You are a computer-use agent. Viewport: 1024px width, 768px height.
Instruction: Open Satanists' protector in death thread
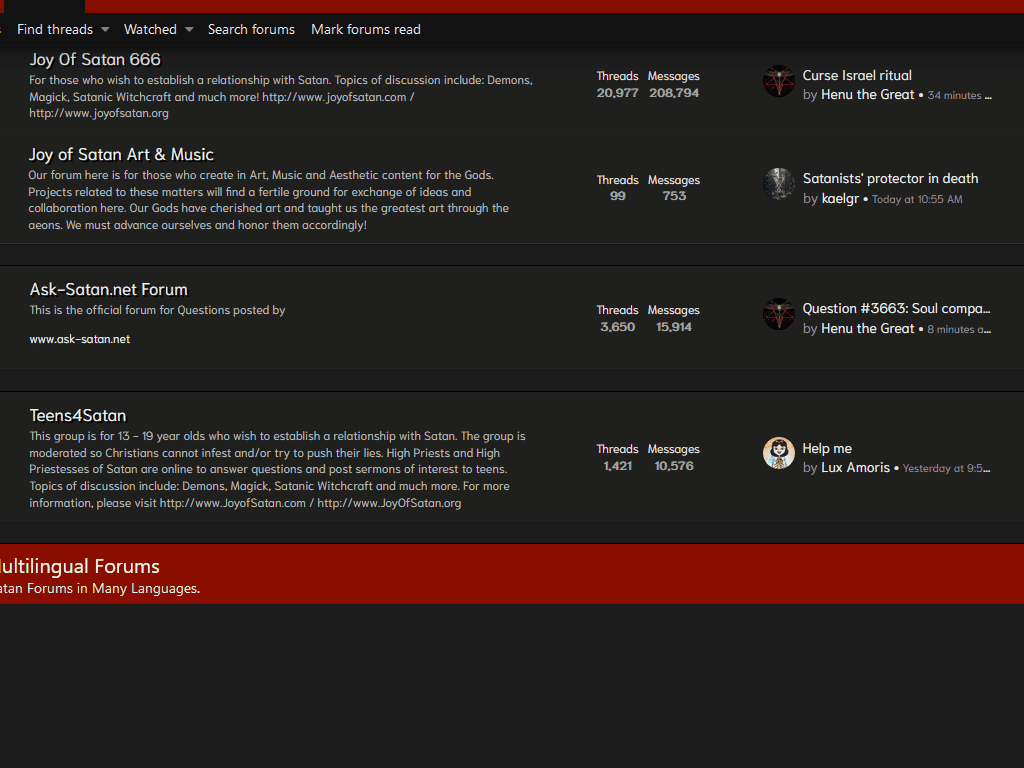(x=890, y=178)
